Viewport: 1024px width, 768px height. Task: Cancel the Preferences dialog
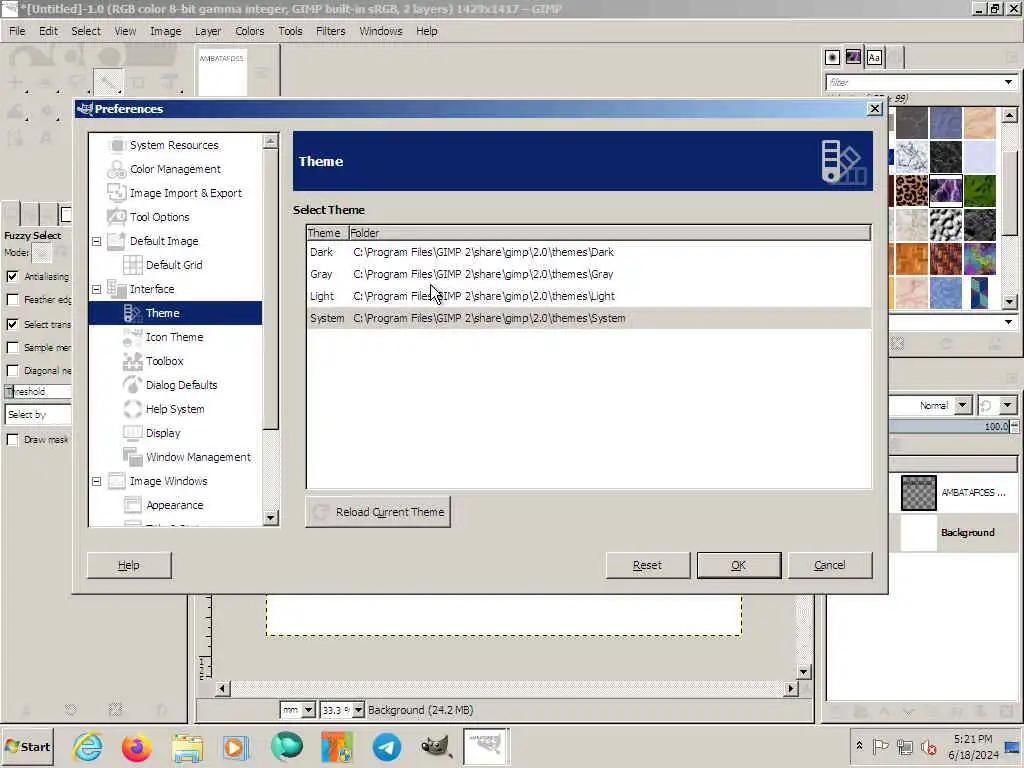click(830, 566)
